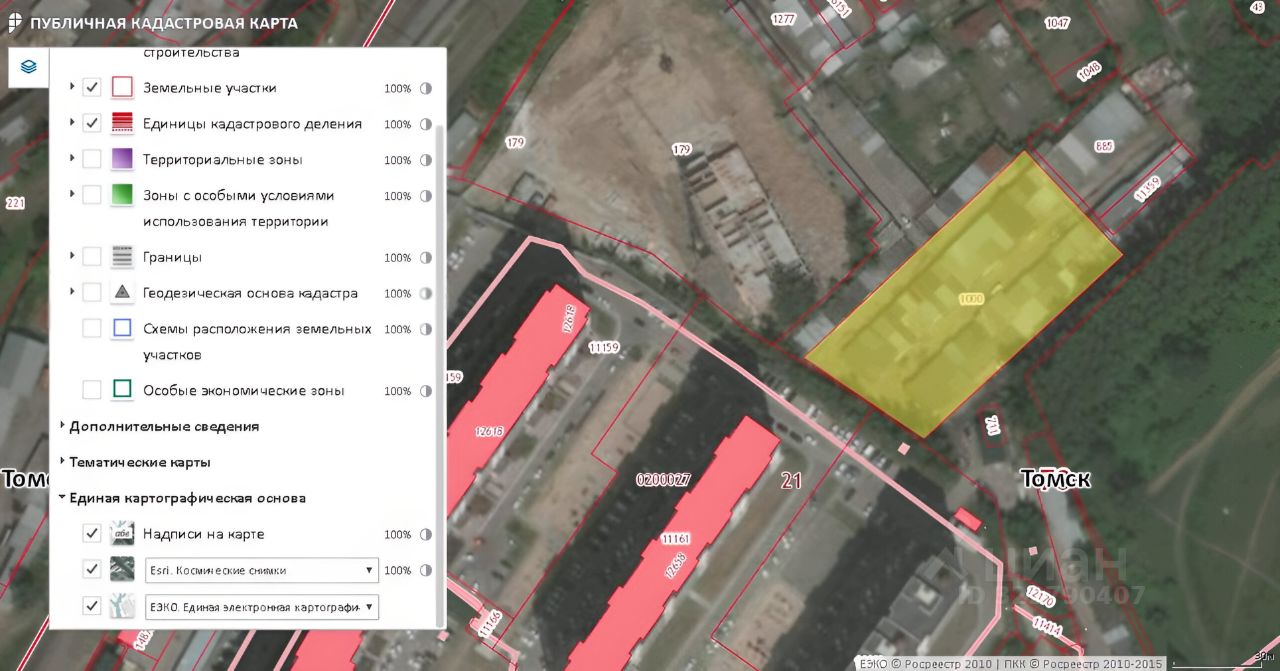Adjust Земельные участки opacity control
This screenshot has width=1280, height=671.
click(426, 88)
